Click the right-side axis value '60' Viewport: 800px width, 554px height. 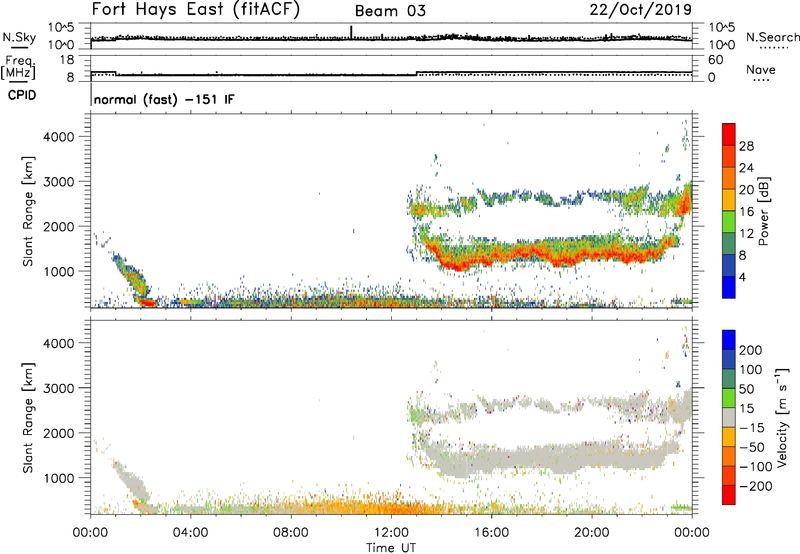tap(715, 60)
